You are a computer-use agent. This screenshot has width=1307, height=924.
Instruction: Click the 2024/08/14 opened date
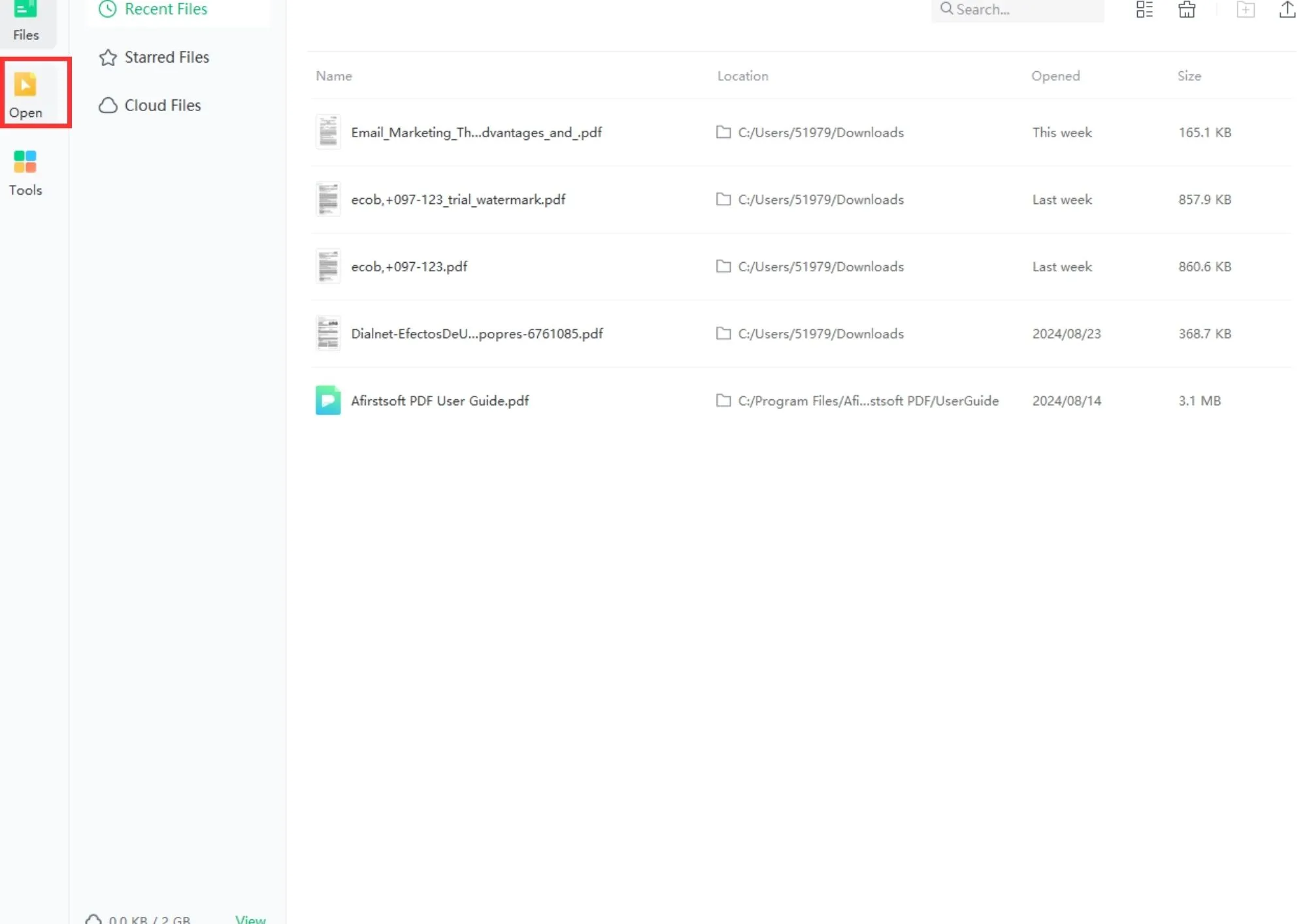click(1067, 401)
